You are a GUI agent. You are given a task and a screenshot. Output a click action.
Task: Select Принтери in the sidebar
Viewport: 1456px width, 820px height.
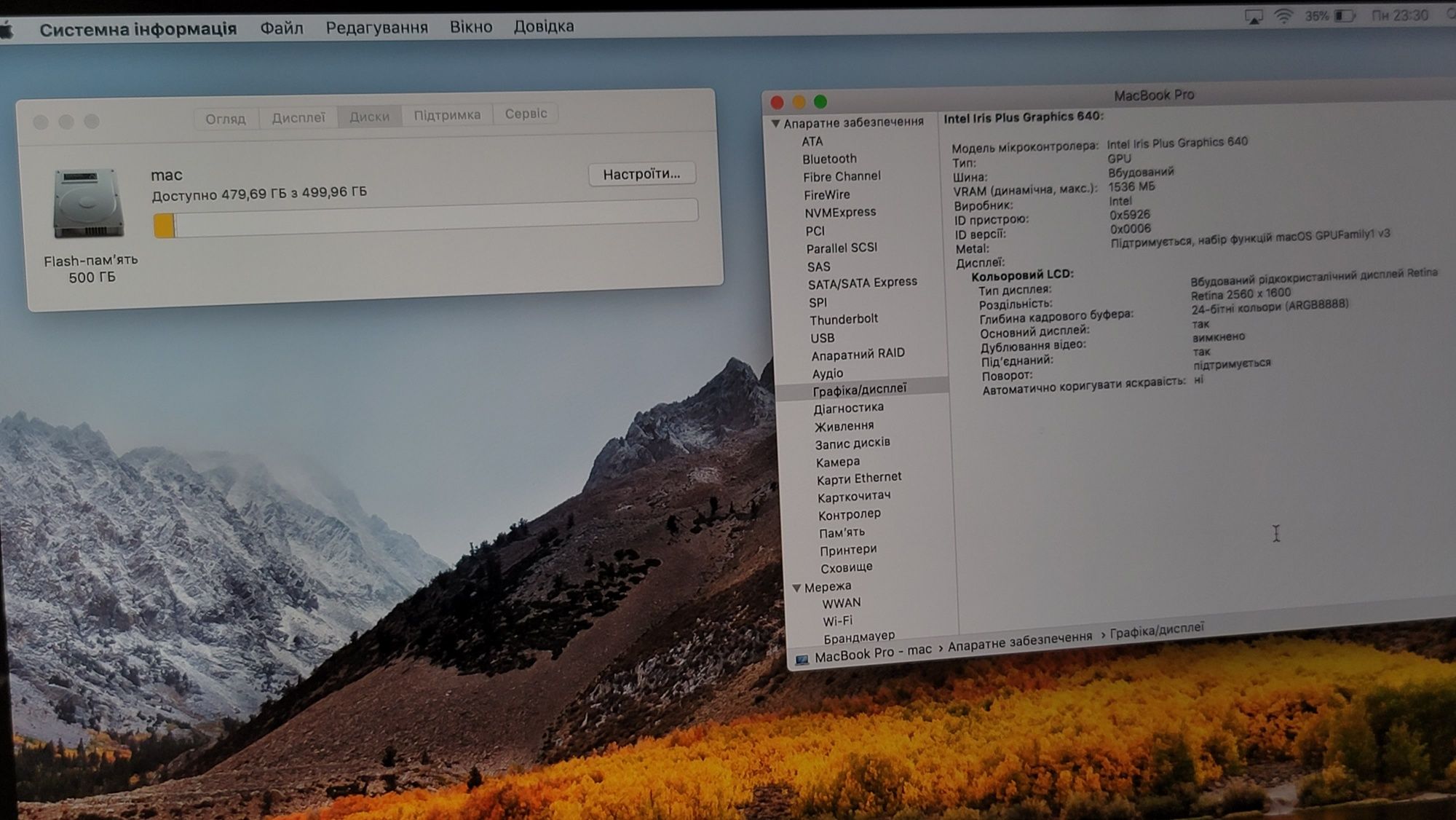click(x=848, y=551)
